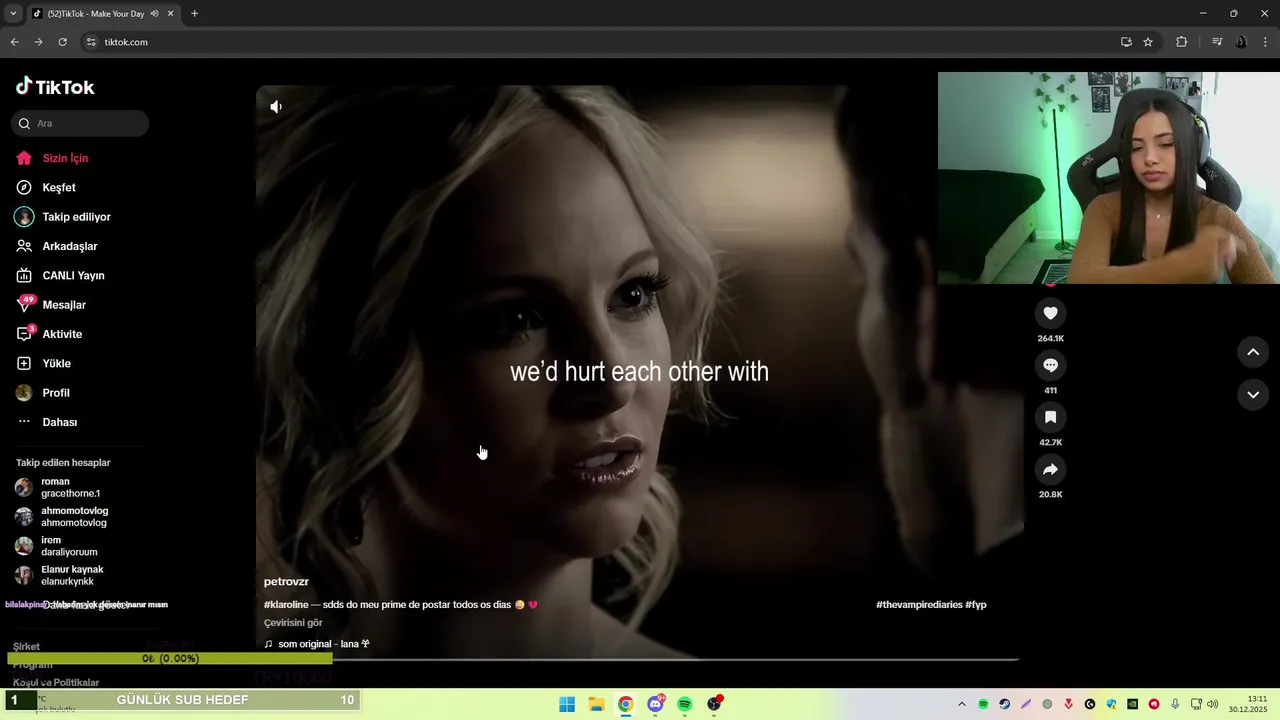Image resolution: width=1280 pixels, height=720 pixels.
Task: Go to previous video with up chevron
Action: (x=1253, y=352)
